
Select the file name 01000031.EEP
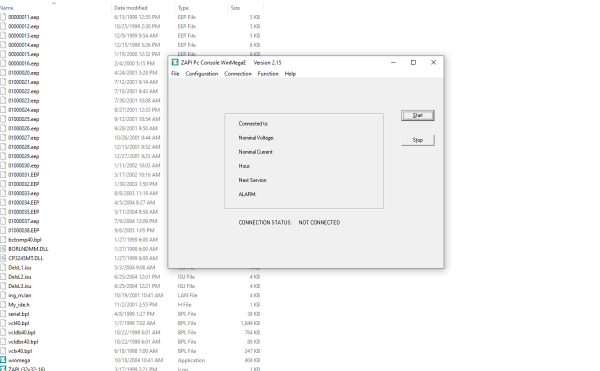point(24,175)
